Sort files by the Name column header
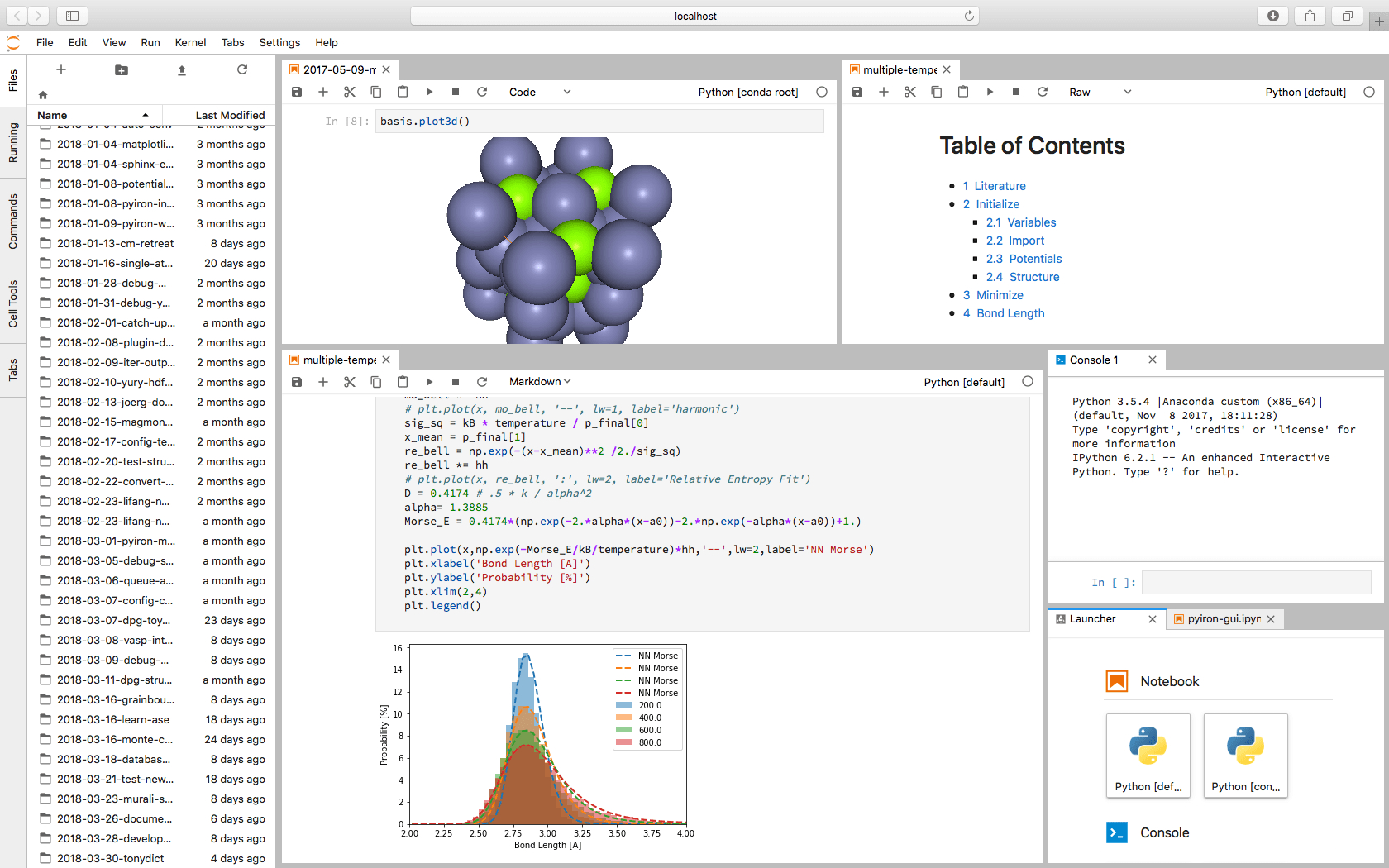The width and height of the screenshot is (1389, 868). coord(52,115)
